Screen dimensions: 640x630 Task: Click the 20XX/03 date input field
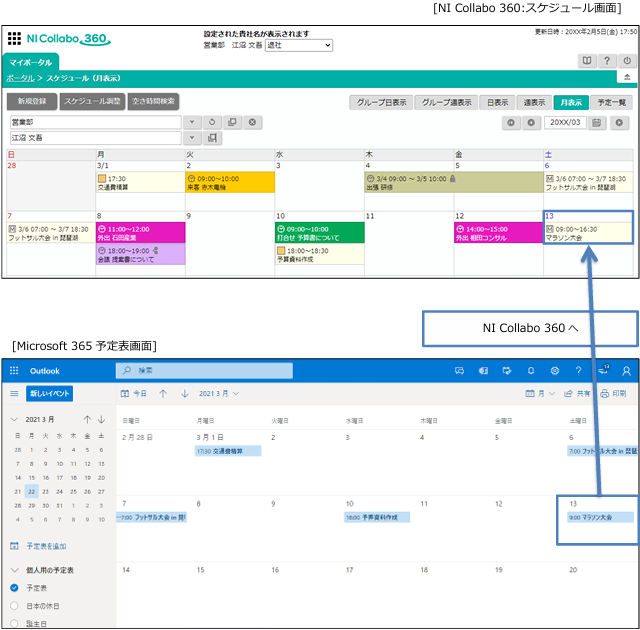tap(565, 122)
